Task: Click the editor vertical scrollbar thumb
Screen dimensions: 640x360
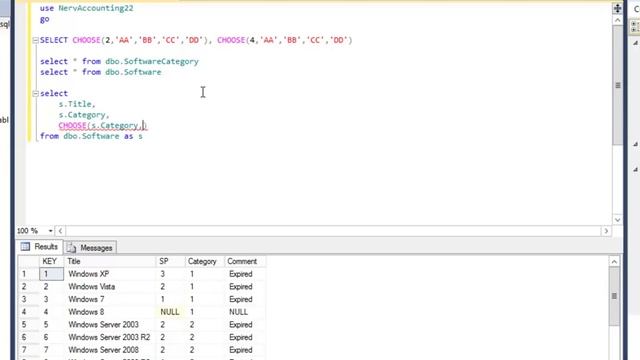Action: [x=618, y=85]
